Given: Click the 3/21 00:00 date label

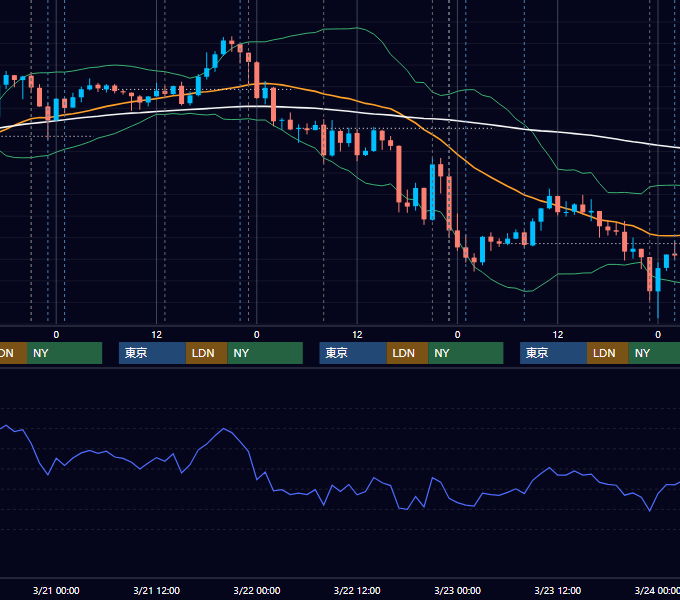Looking at the screenshot, I should tap(56, 590).
